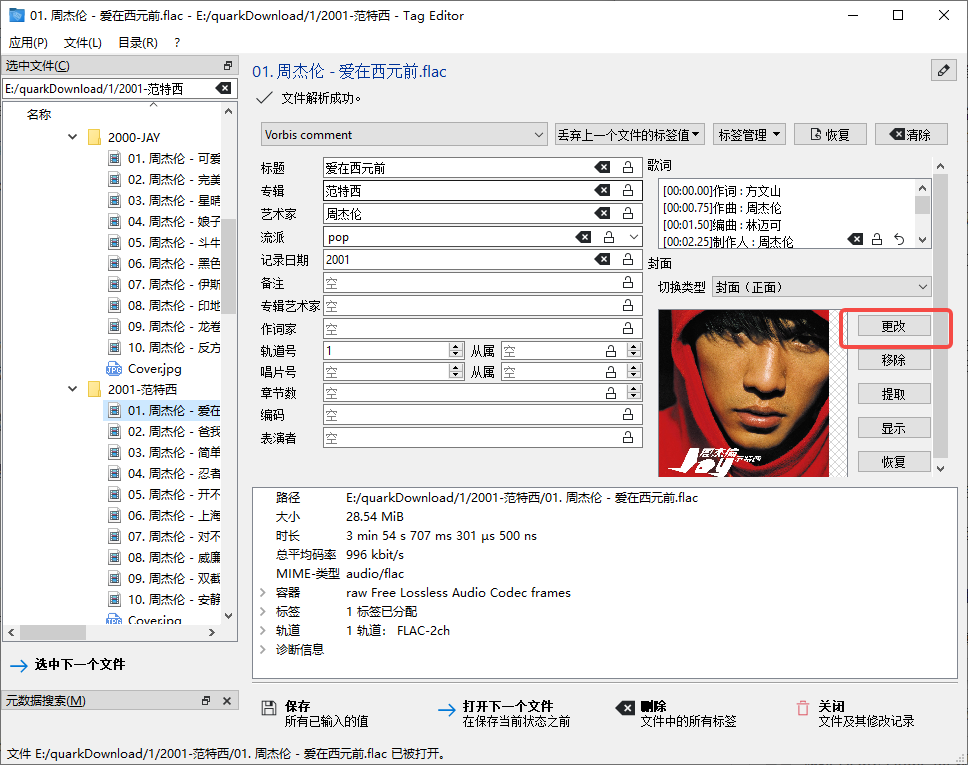Clear the 专辑 field value
This screenshot has width=968, height=765.
(x=602, y=190)
